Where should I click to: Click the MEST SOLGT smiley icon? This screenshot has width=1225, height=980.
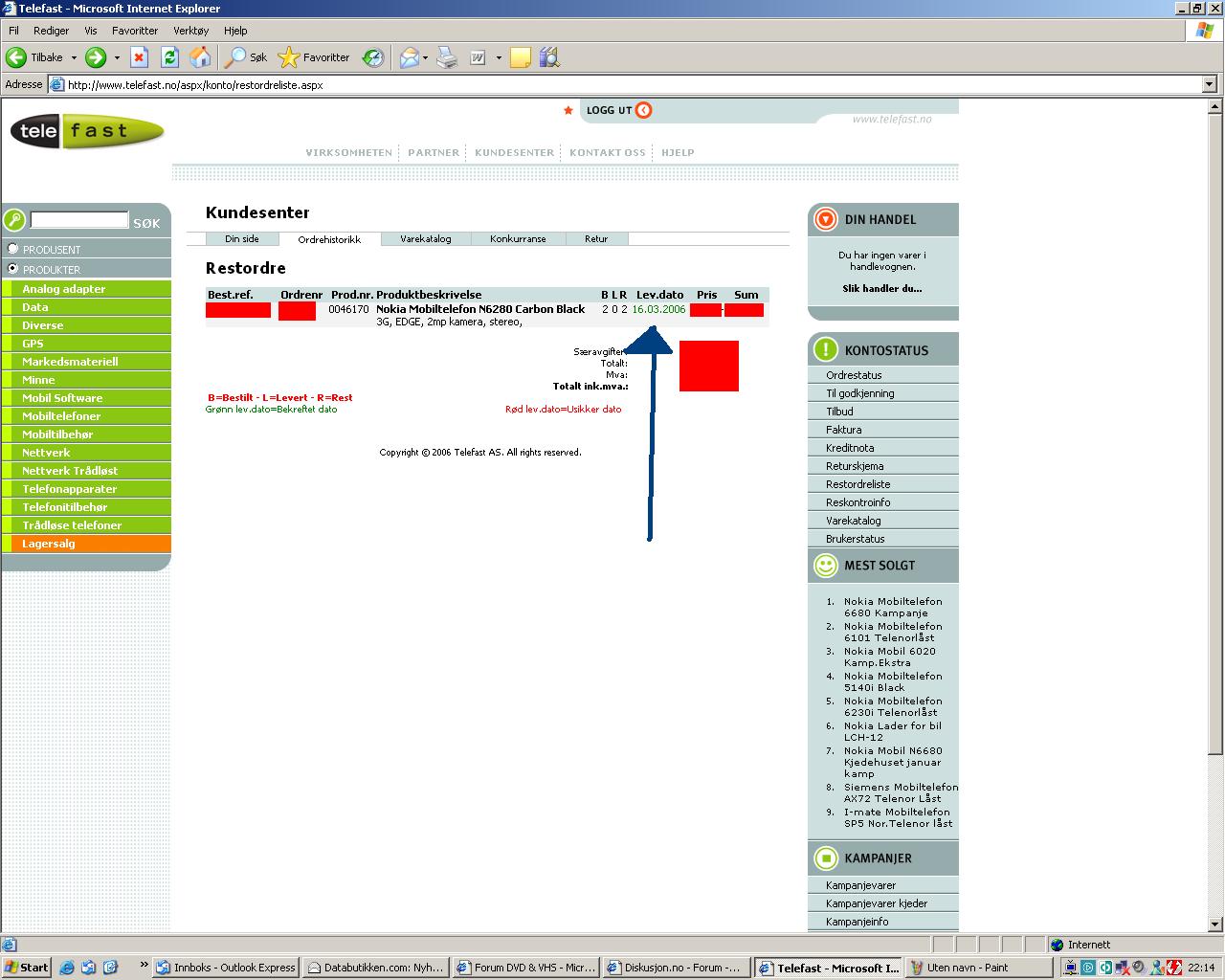[x=825, y=565]
